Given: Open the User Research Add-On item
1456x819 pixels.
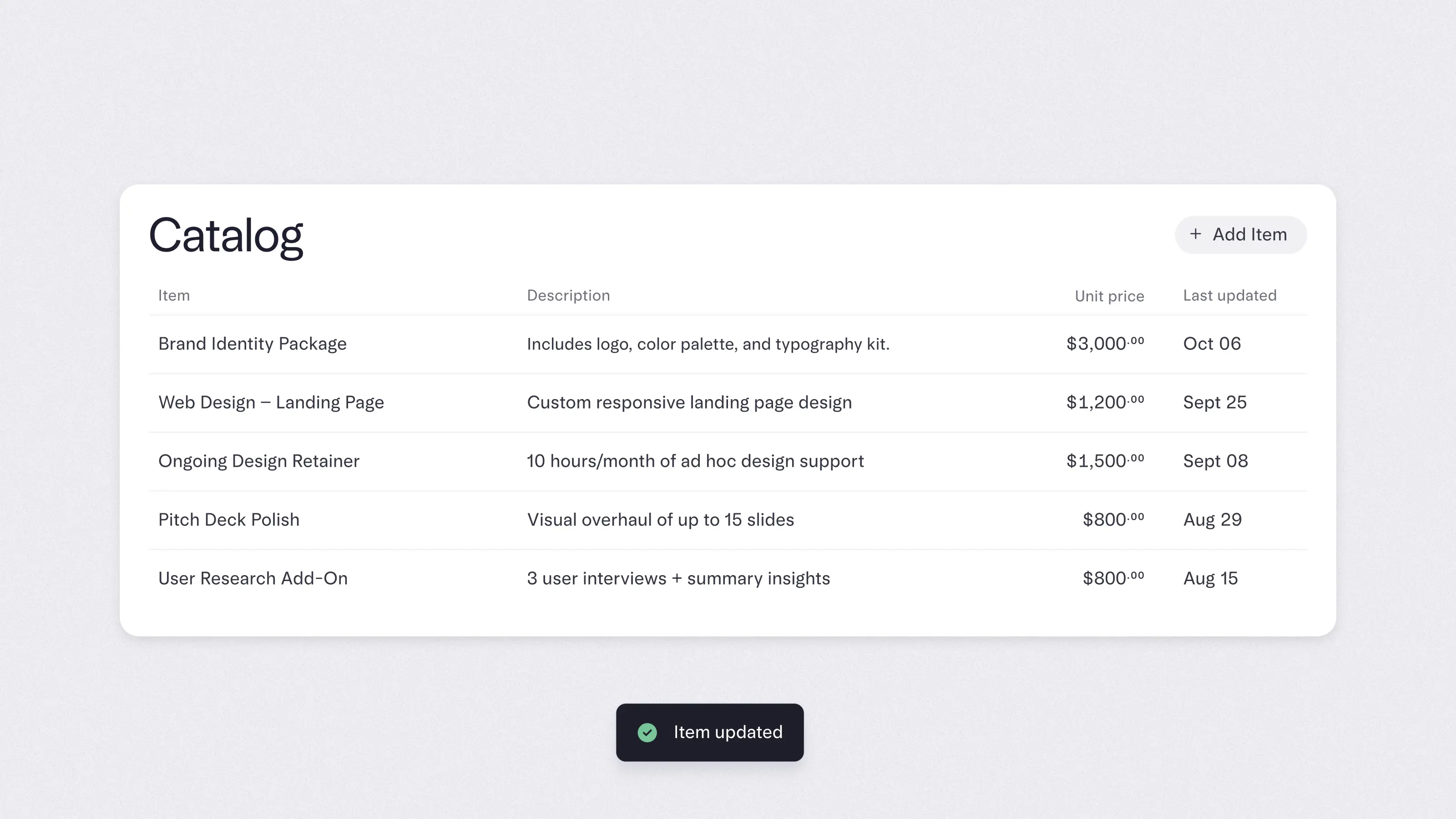Looking at the screenshot, I should coord(253,579).
